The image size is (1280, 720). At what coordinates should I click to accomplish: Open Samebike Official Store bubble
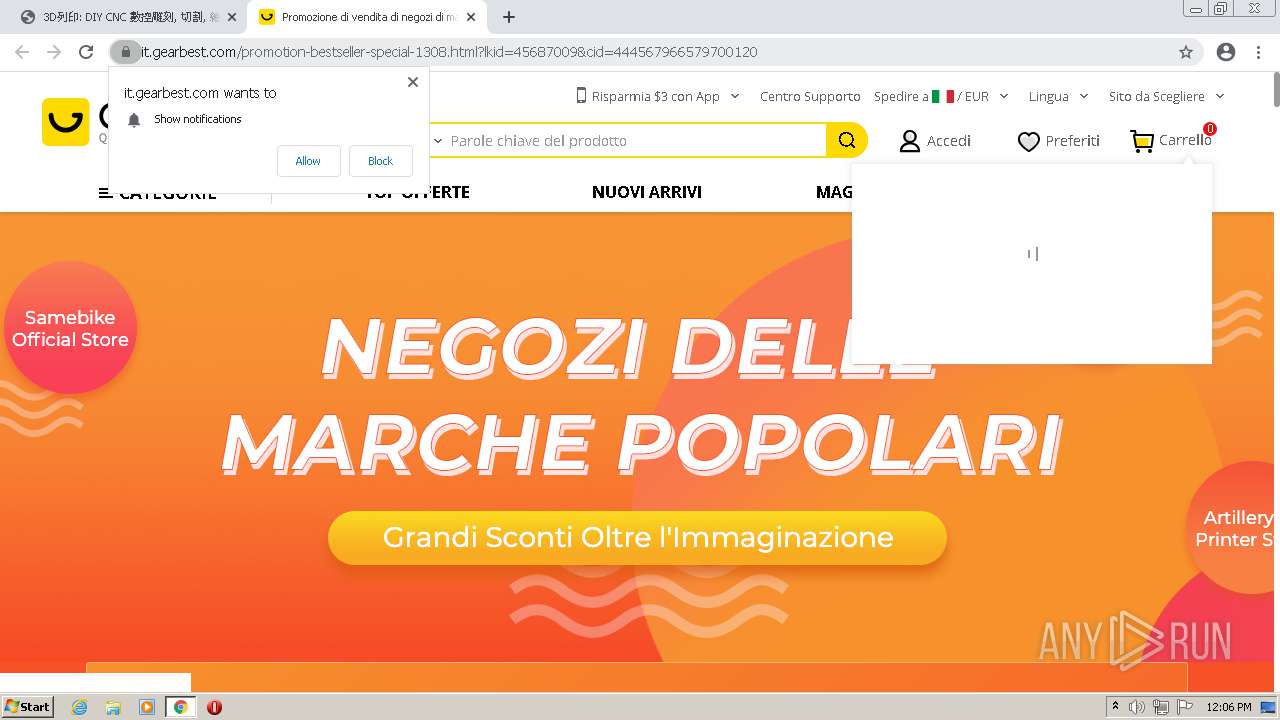click(x=70, y=328)
